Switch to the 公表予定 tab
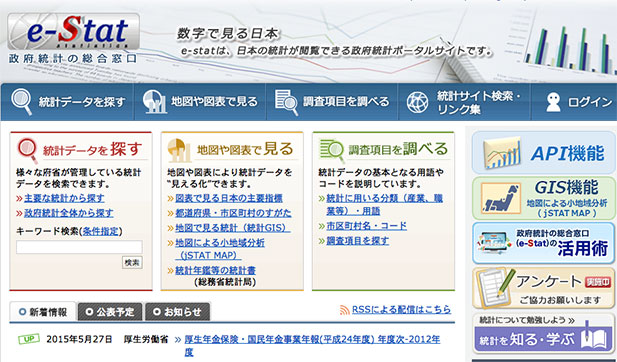The width and height of the screenshot is (617, 362). pyautogui.click(x=111, y=312)
